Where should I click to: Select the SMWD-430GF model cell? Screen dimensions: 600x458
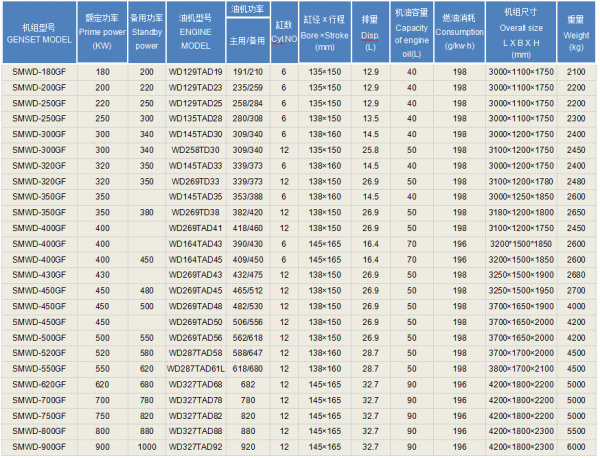pos(39,275)
